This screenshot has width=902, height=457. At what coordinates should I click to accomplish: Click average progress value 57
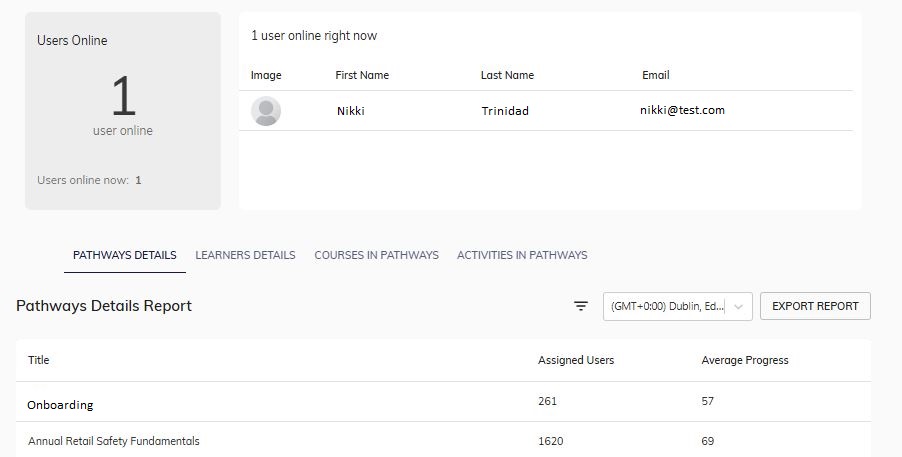(x=708, y=401)
